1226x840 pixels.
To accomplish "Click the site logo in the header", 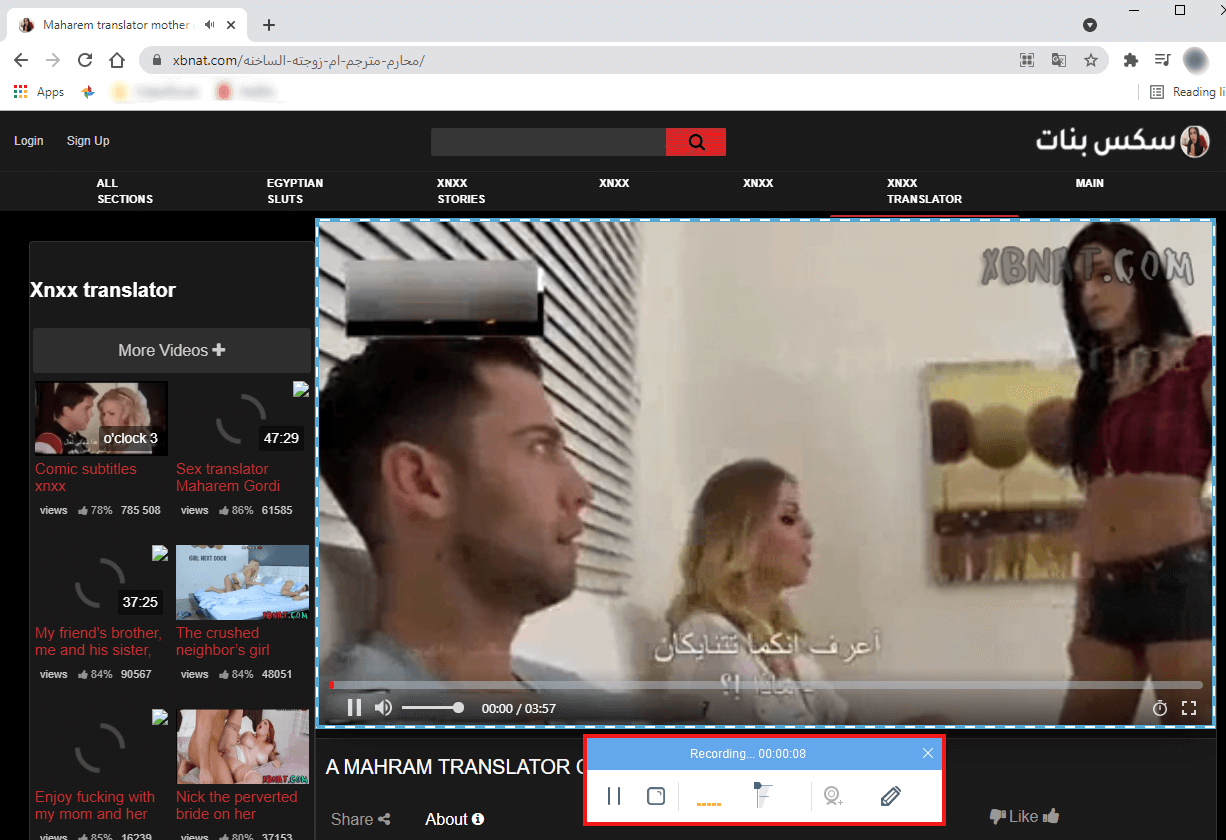I will click(1123, 141).
